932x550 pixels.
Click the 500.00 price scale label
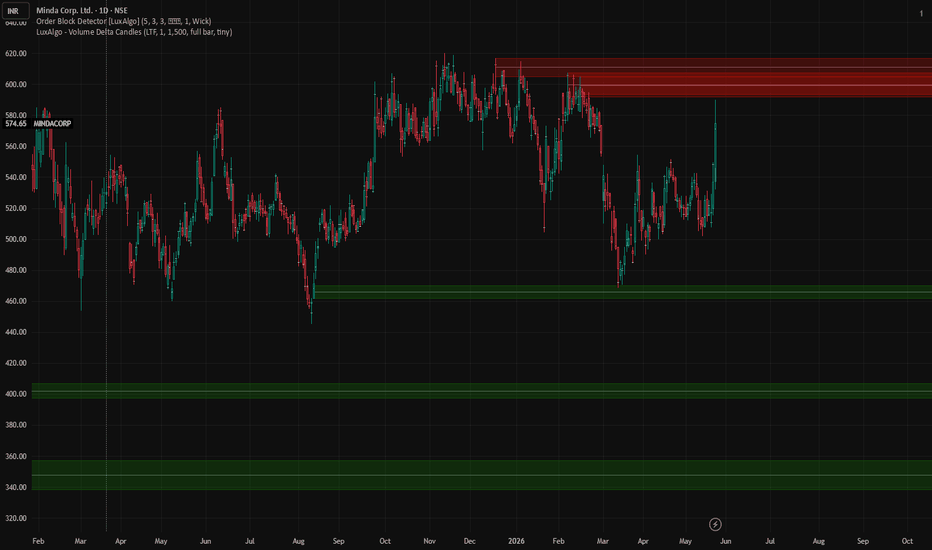(x=16, y=239)
